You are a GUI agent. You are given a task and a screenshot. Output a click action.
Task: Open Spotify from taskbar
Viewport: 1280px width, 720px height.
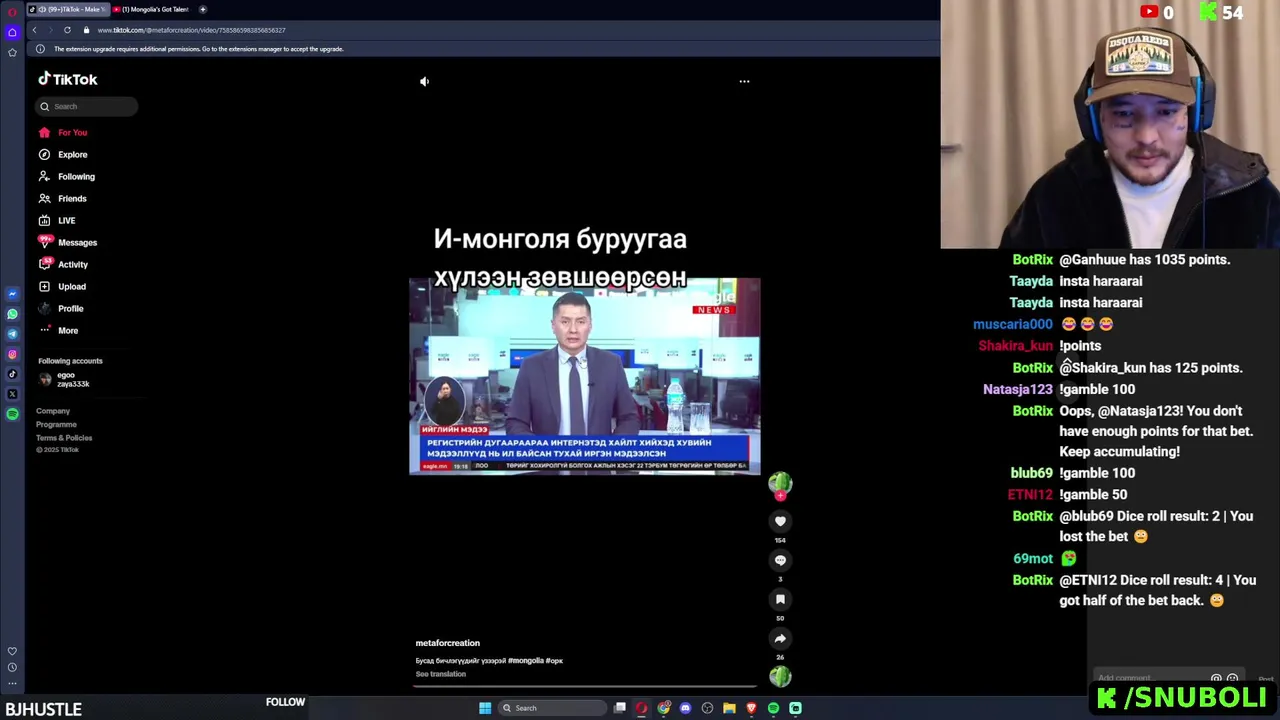[773, 708]
